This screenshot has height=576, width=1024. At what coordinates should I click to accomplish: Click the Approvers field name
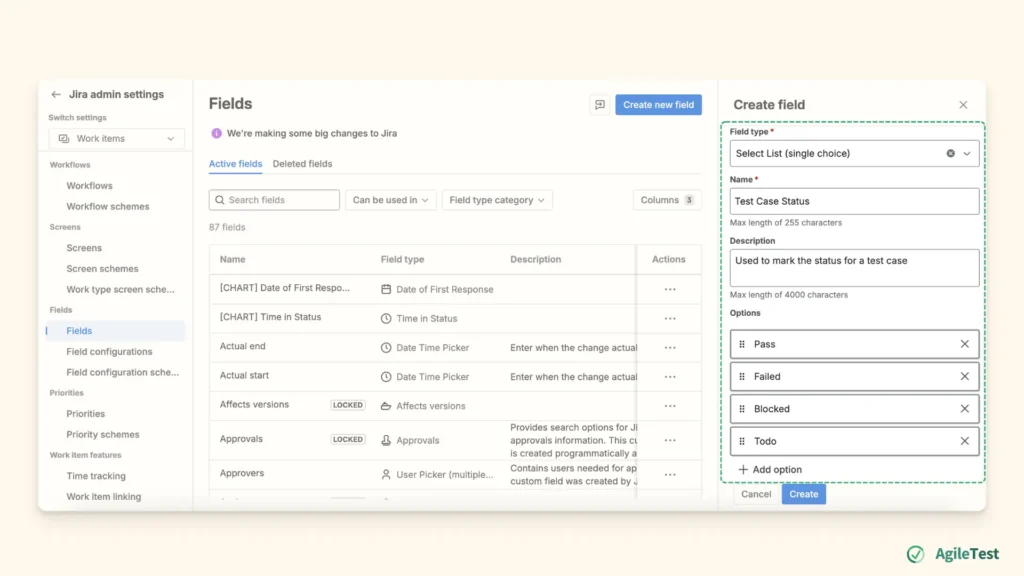(x=242, y=473)
